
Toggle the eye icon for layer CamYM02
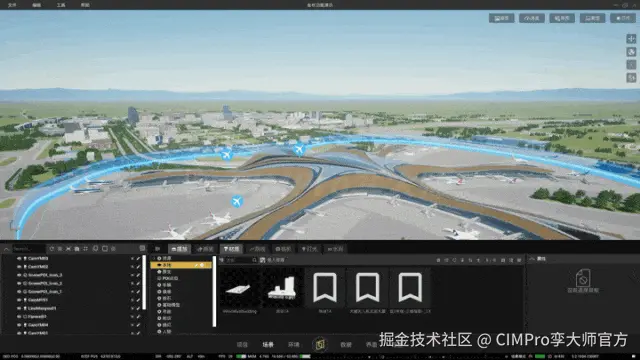coord(19,267)
